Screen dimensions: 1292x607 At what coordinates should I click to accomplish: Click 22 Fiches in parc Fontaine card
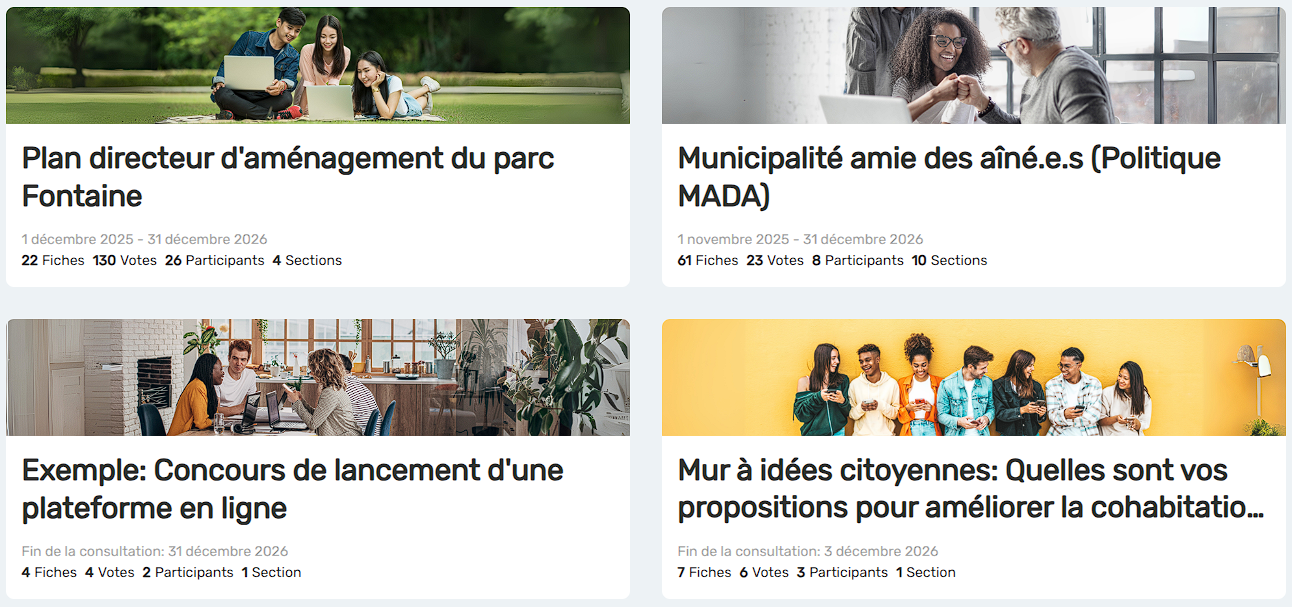53,260
